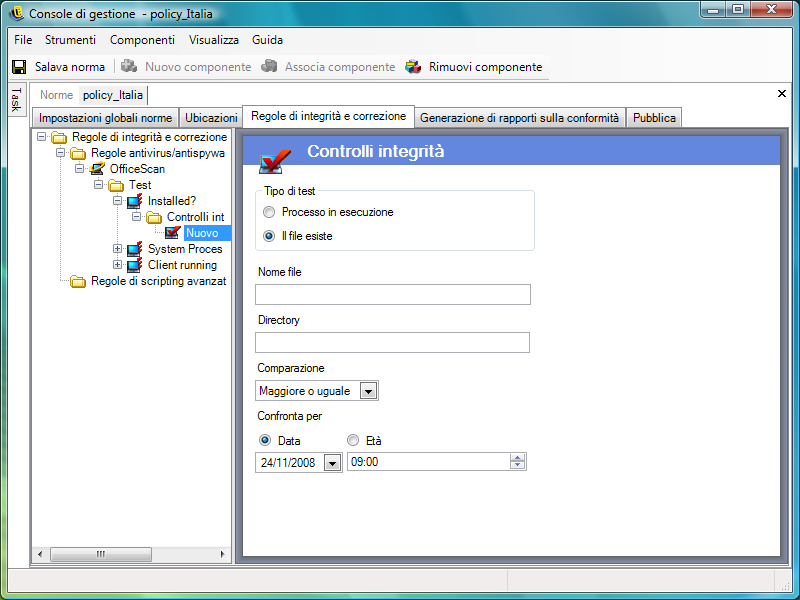Screen dimensions: 800x600
Task: Select Regole di integrità e correzione tab
Action: coord(329,116)
